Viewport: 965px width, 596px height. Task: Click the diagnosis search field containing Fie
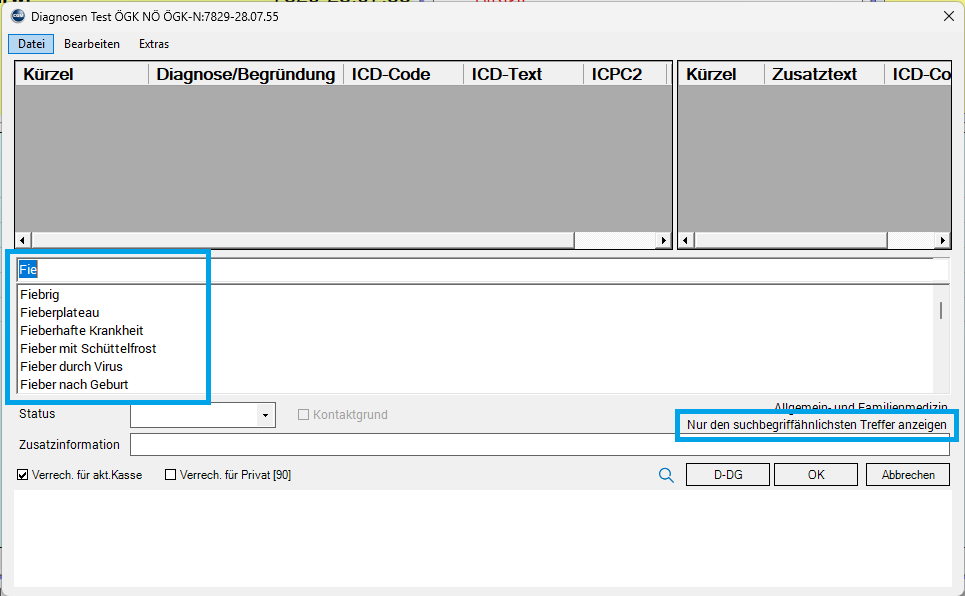pos(480,270)
